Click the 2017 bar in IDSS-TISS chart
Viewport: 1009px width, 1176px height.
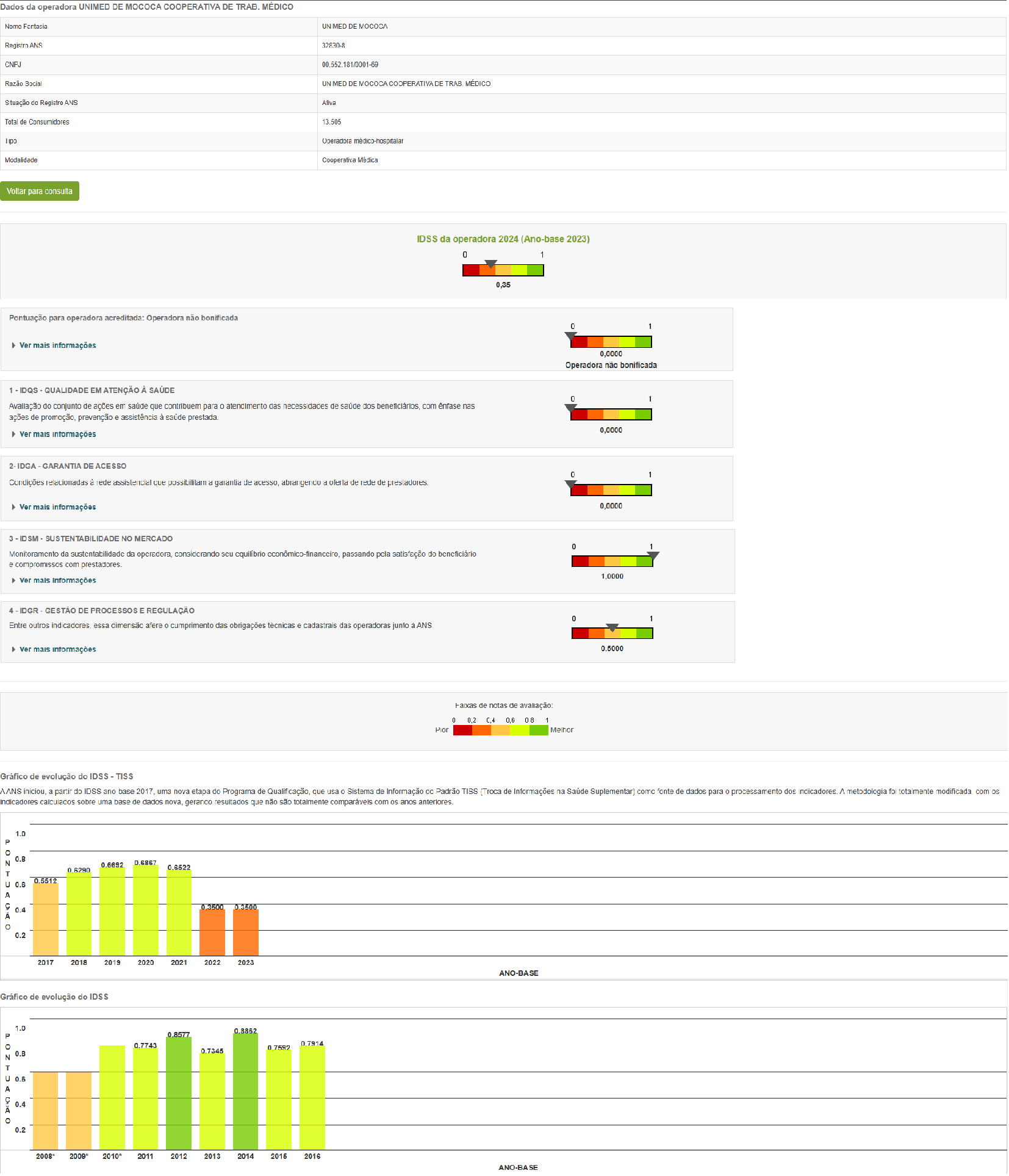tap(46, 920)
